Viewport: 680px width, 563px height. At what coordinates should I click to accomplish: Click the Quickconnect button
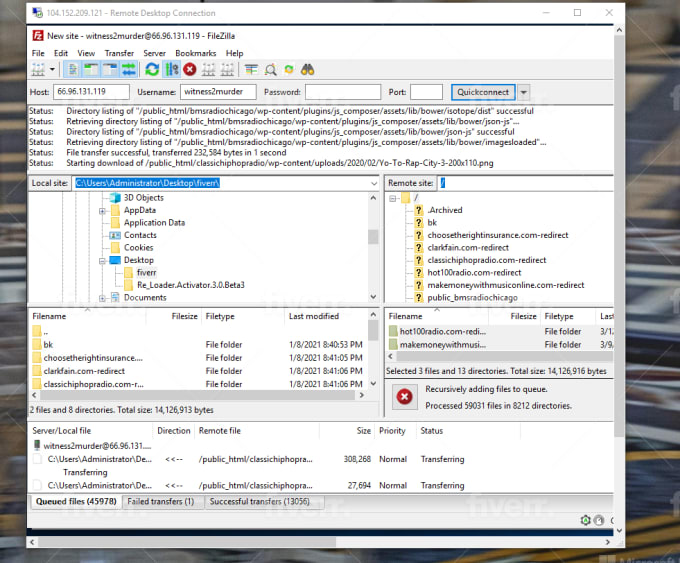483,92
